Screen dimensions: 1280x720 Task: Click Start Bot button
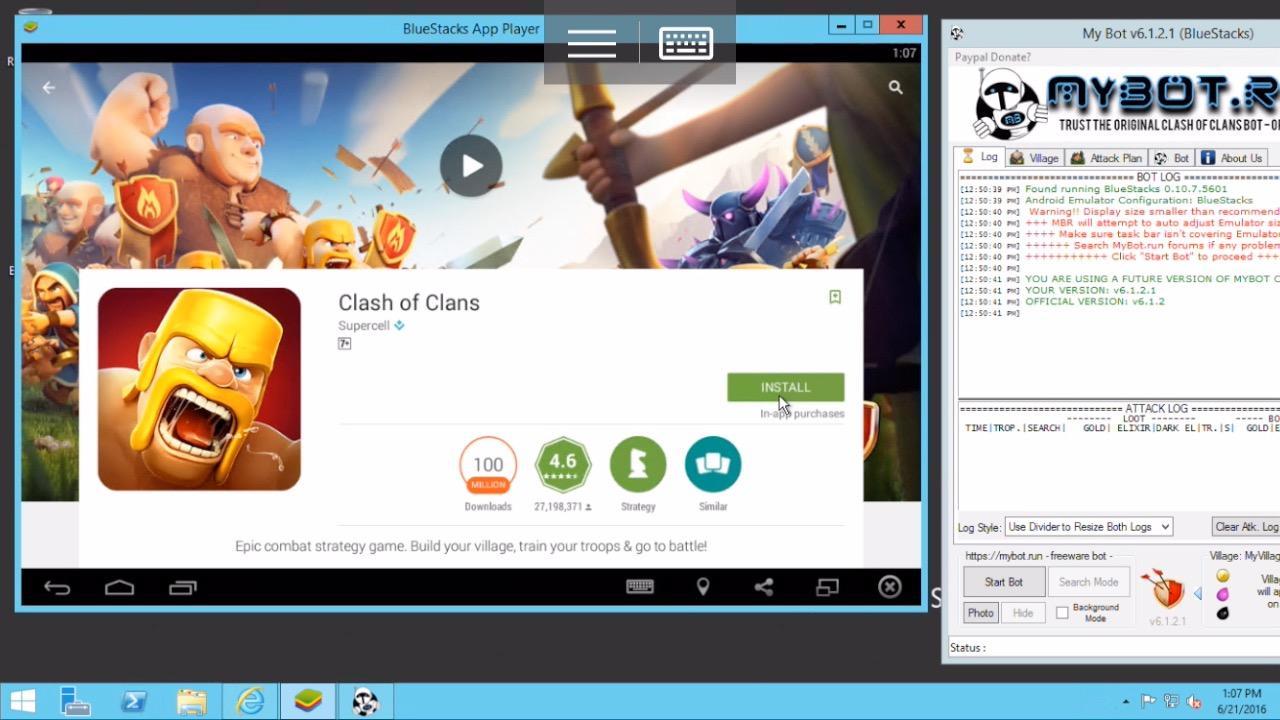[x=1004, y=582]
